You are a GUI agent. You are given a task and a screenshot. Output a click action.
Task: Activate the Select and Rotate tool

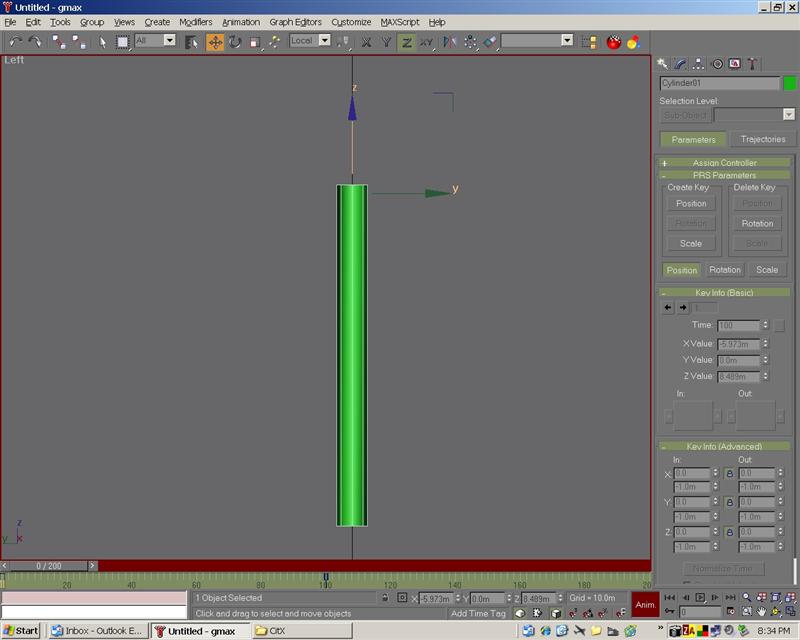pos(235,42)
